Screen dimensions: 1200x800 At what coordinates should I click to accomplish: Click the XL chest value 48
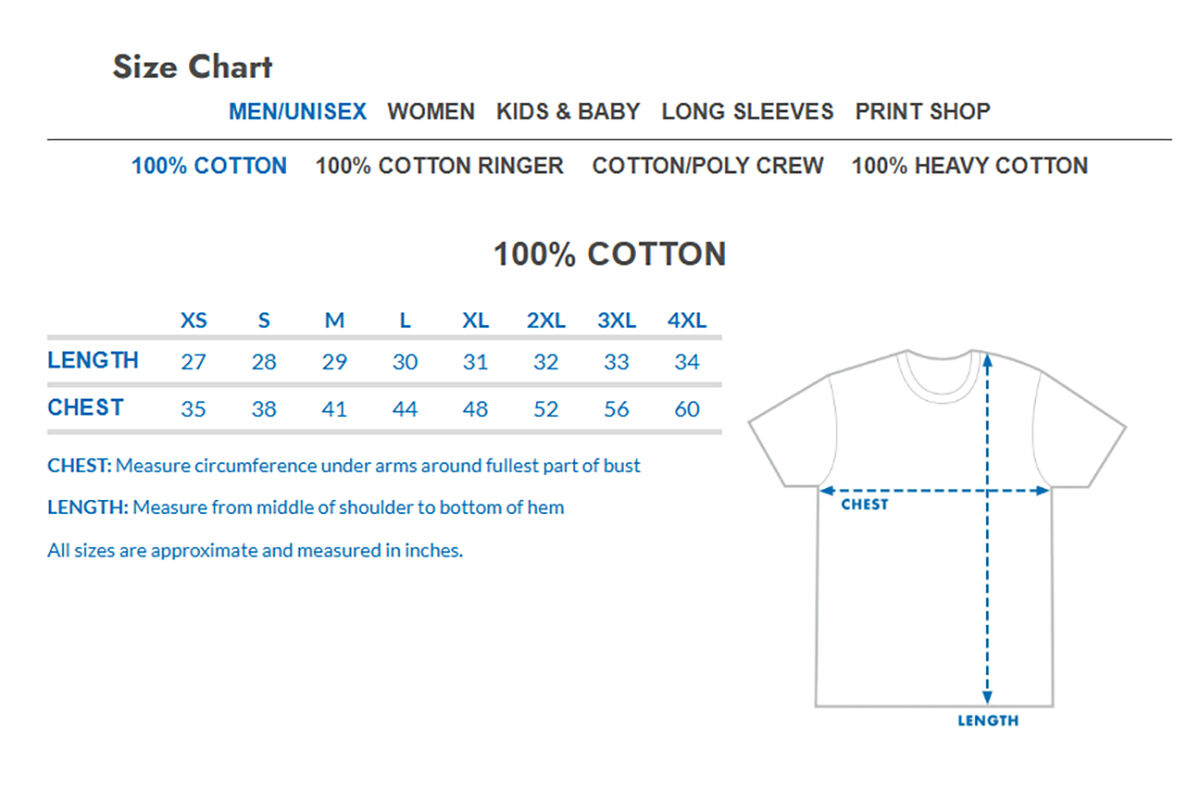[x=475, y=409]
